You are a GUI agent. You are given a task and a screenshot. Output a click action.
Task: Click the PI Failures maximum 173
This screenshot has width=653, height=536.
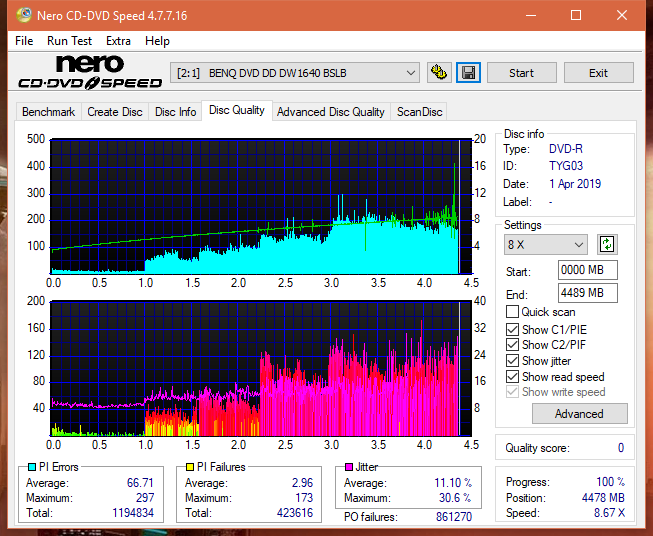[304, 498]
